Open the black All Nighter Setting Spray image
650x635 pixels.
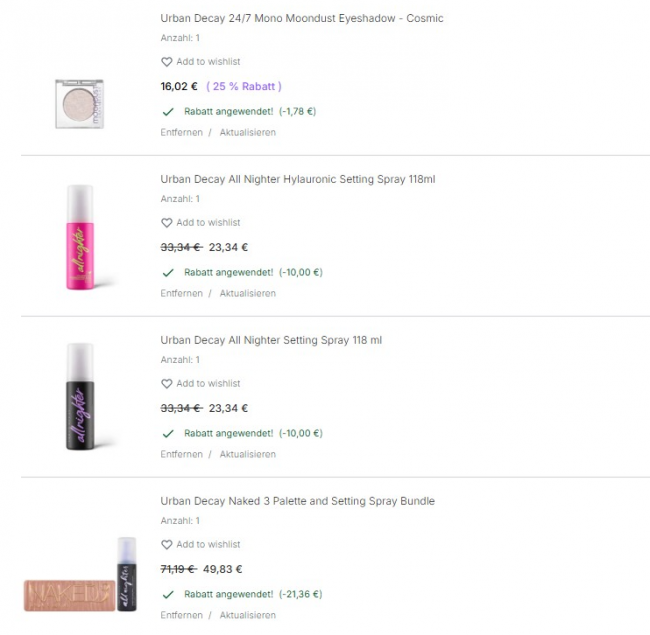click(81, 397)
